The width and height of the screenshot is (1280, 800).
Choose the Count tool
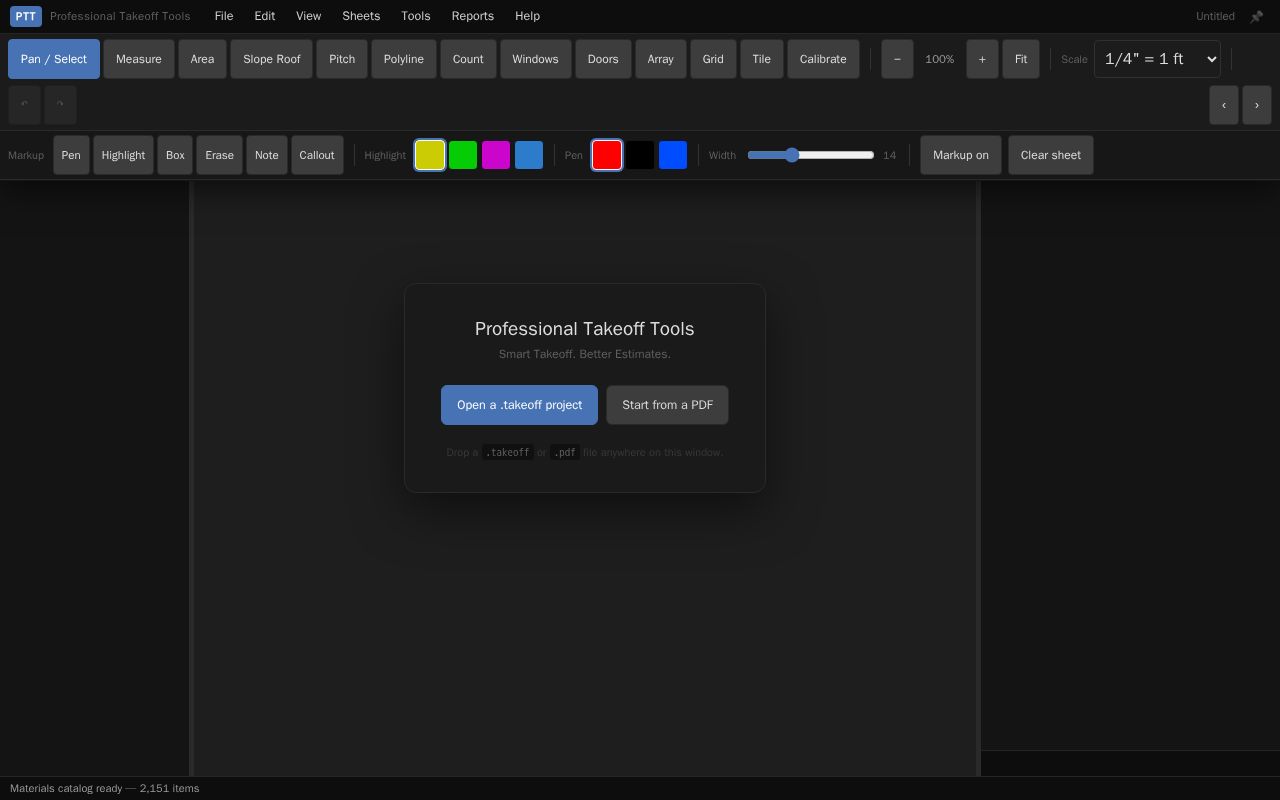click(x=468, y=59)
